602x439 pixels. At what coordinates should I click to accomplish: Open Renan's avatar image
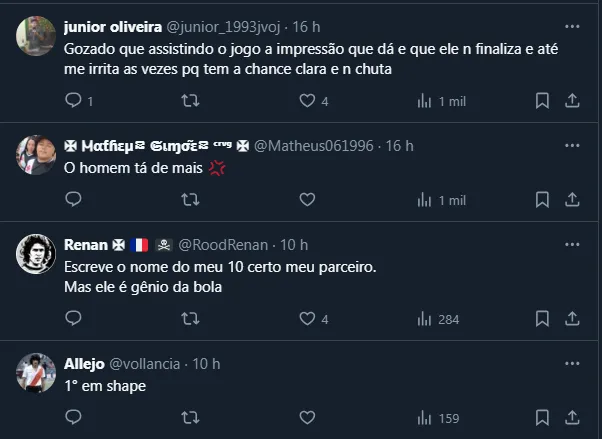coord(36,254)
